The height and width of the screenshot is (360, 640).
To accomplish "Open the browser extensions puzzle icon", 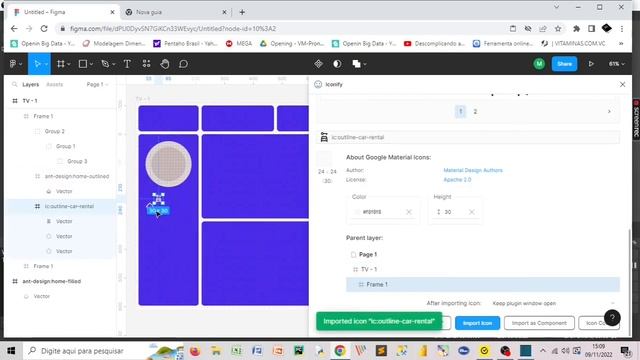I will point(576,29).
